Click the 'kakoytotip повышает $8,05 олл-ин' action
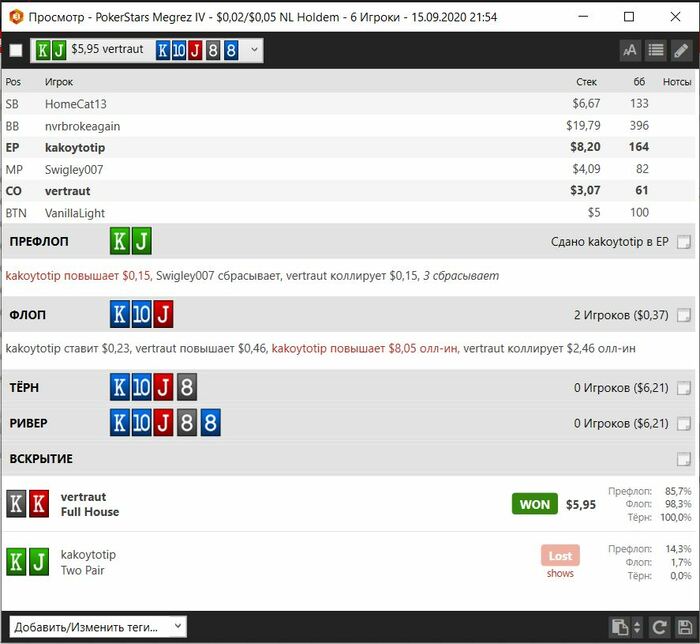 point(365,349)
